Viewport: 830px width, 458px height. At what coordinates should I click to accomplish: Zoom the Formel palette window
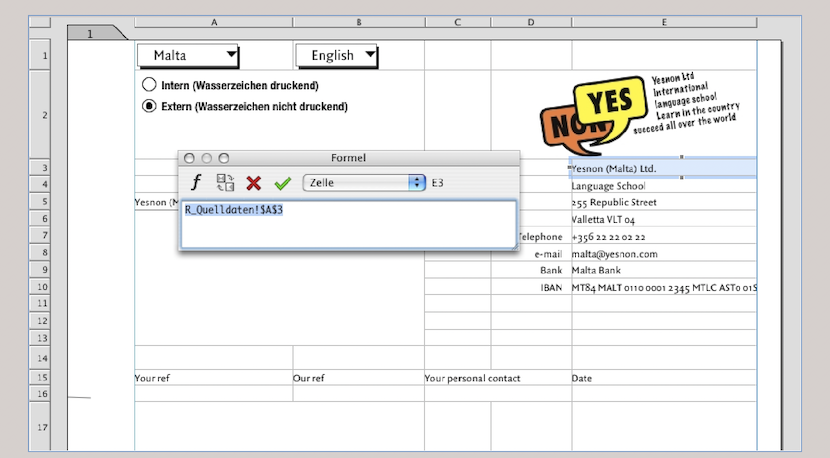point(223,158)
